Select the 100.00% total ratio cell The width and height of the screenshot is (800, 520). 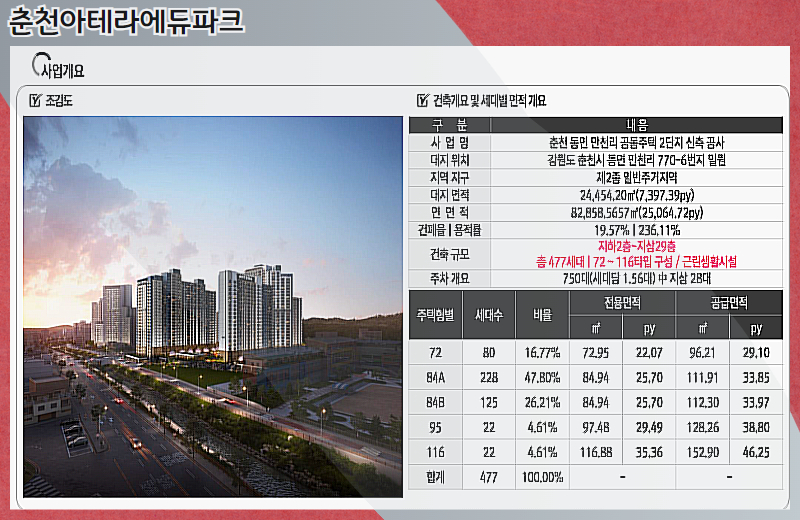coord(542,477)
